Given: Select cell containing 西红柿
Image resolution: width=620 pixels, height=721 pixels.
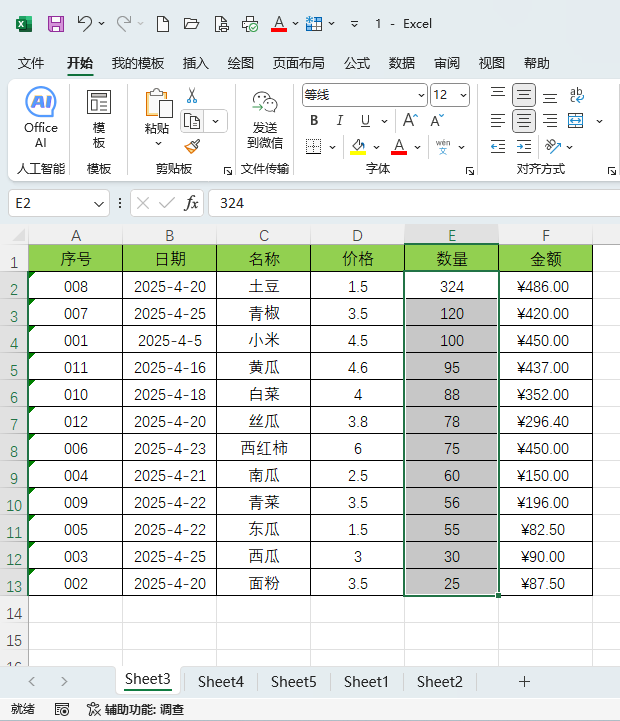Looking at the screenshot, I should coord(264,448).
